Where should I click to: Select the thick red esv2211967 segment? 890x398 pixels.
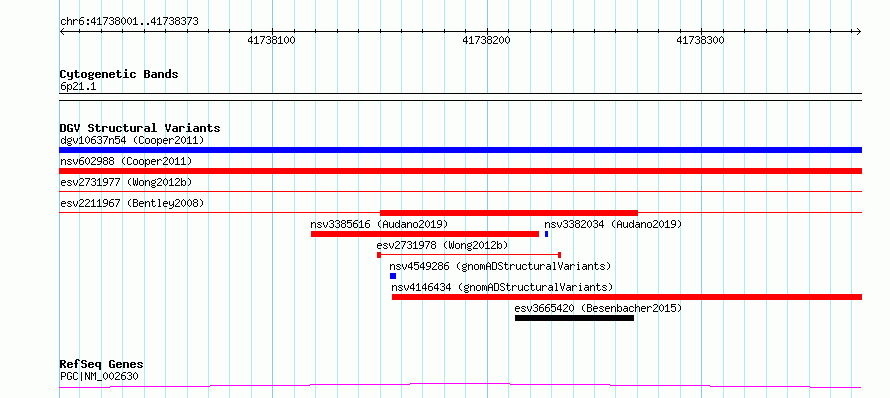[509, 213]
